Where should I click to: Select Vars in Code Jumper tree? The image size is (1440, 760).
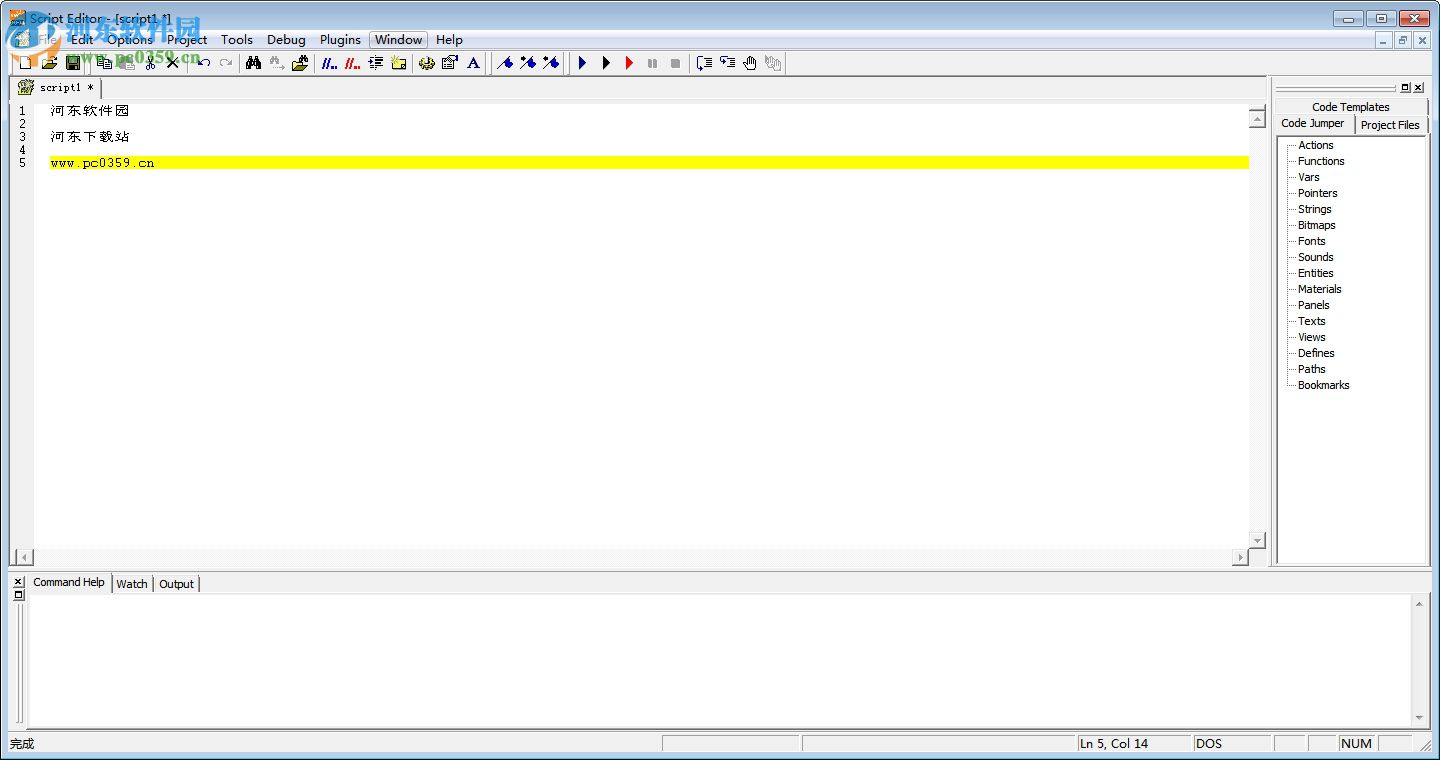[x=1309, y=177]
